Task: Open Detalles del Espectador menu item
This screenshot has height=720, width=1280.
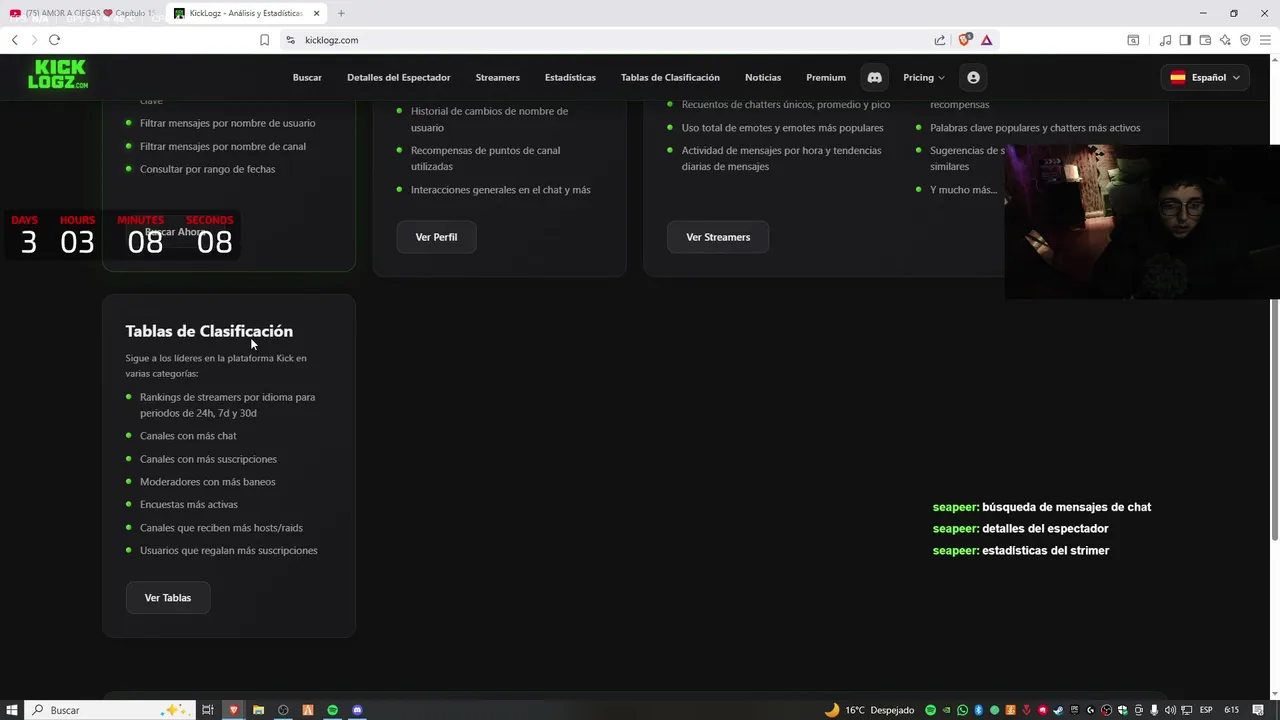Action: 398,77
